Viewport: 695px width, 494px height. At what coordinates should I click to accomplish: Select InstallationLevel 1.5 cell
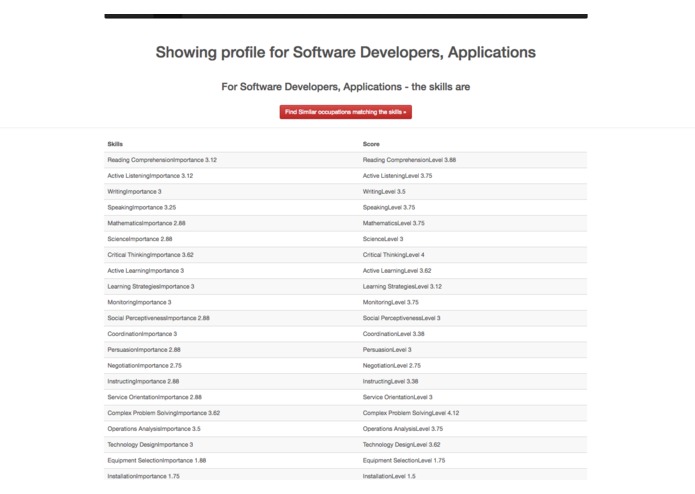tap(389, 476)
